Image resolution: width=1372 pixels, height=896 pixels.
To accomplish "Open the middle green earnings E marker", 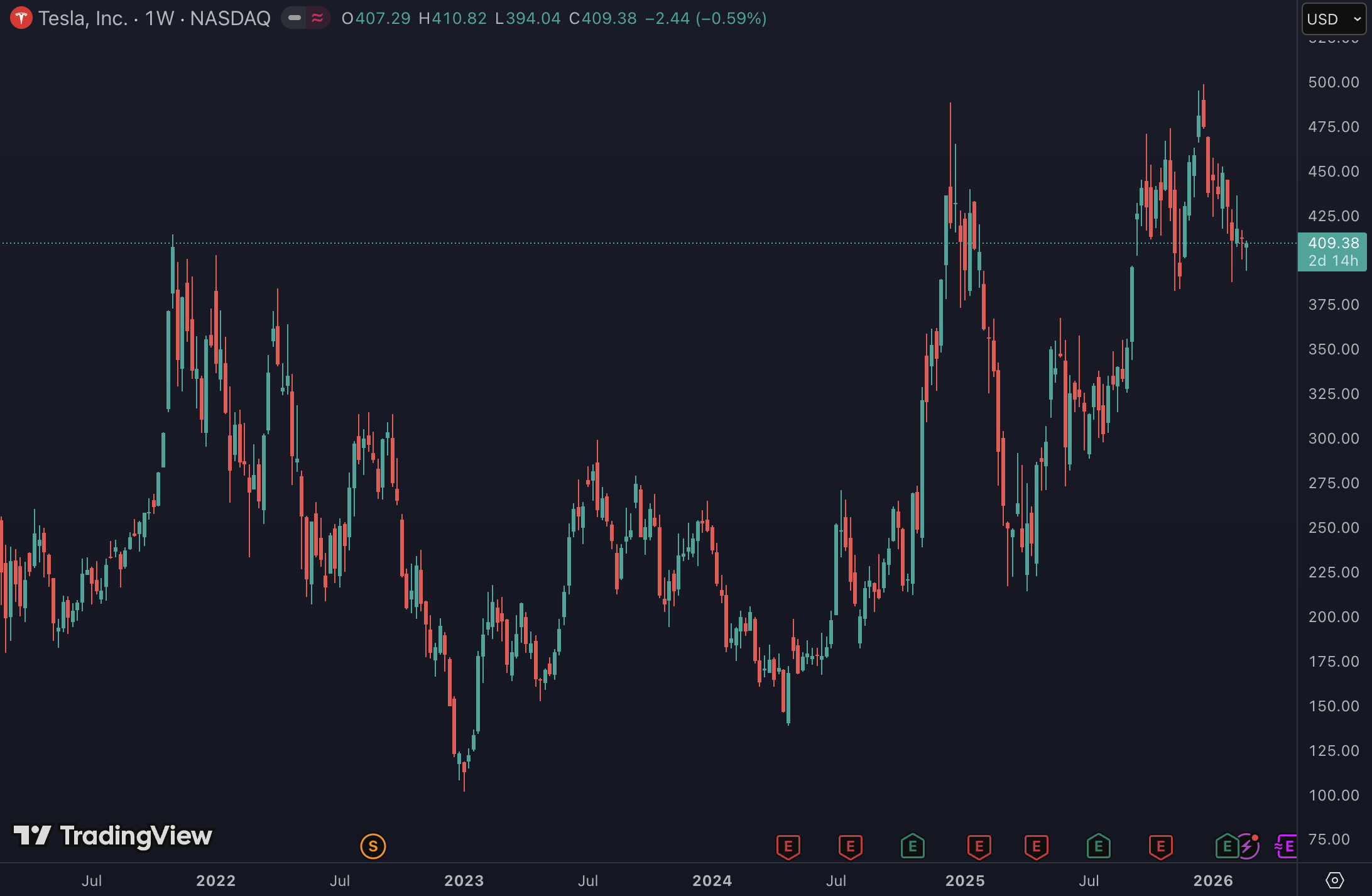I will 1099,846.
